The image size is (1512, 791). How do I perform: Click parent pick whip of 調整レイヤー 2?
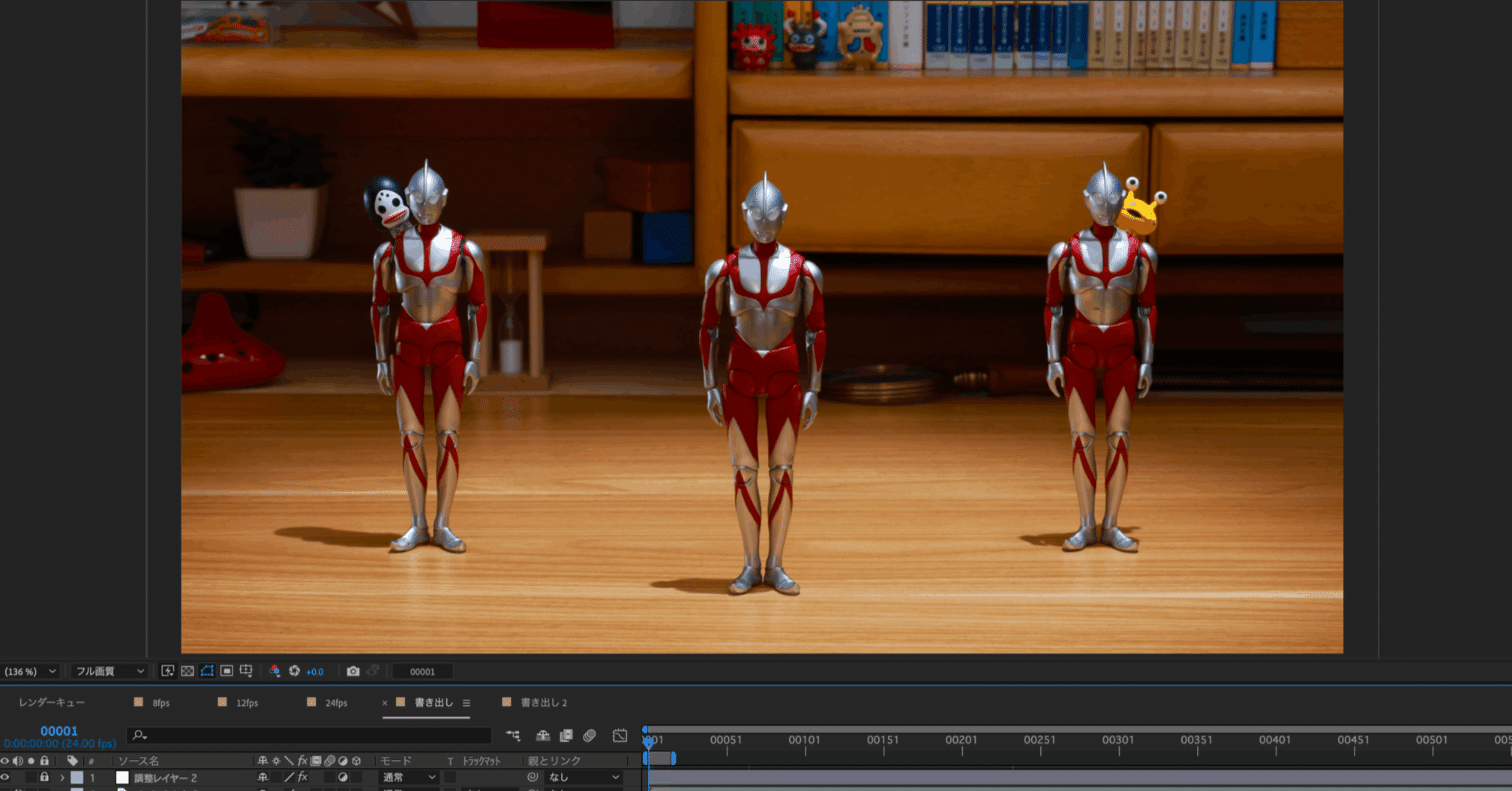[533, 777]
